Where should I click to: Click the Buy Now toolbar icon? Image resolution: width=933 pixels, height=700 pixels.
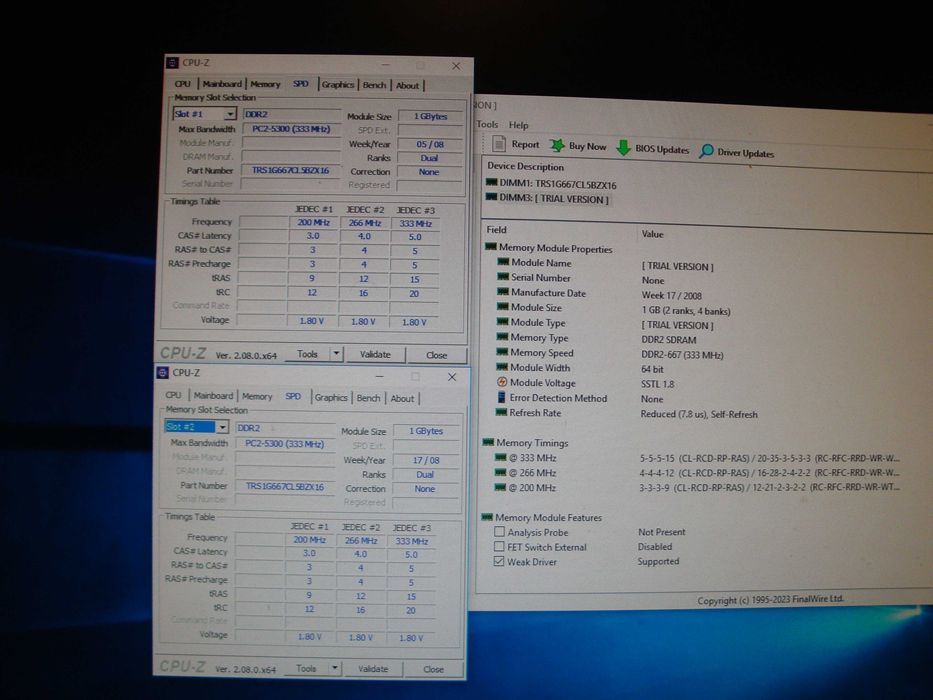coord(557,146)
